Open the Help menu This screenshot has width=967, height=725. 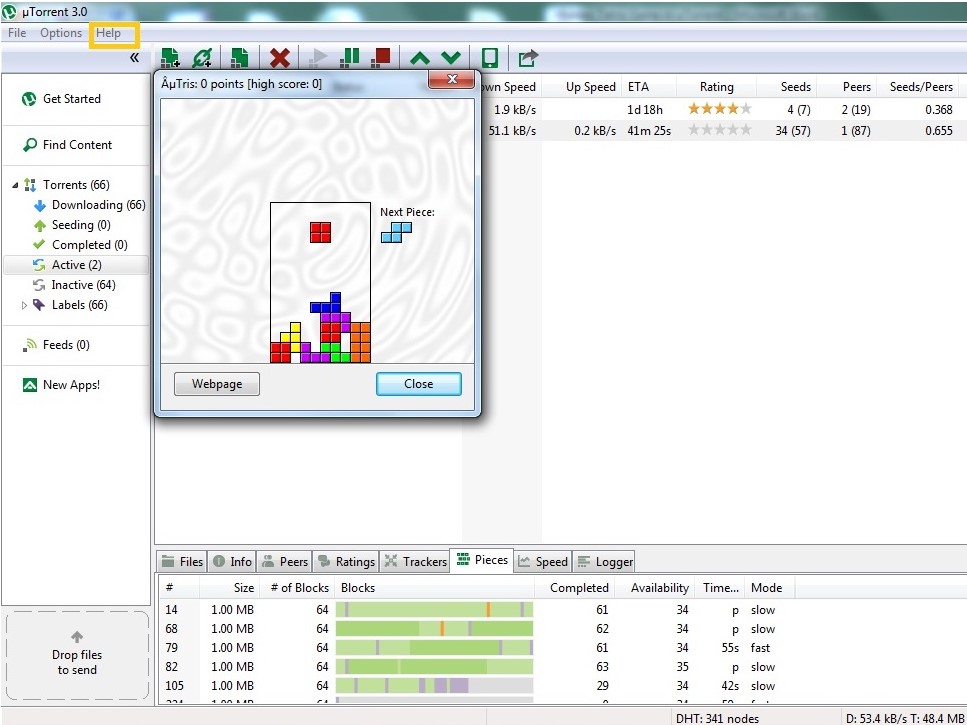[x=109, y=33]
